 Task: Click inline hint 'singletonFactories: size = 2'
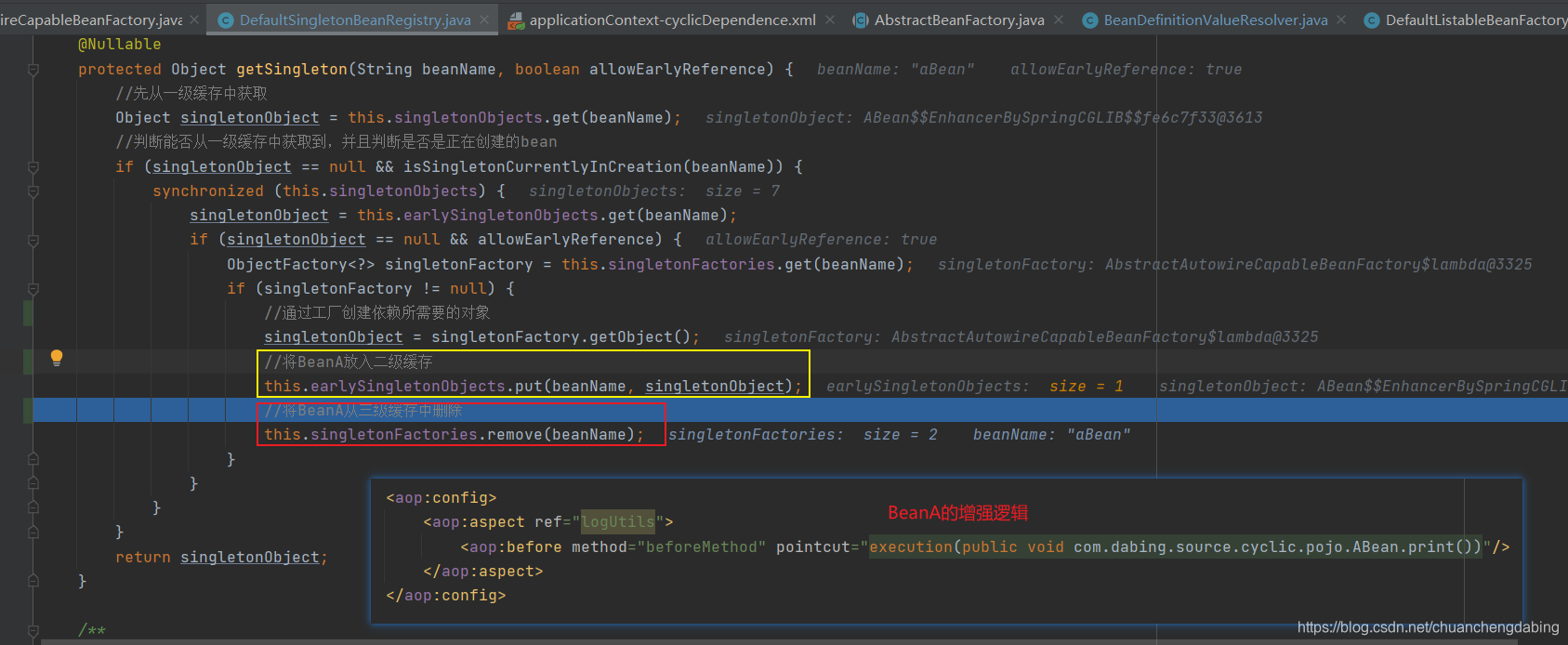coord(803,435)
